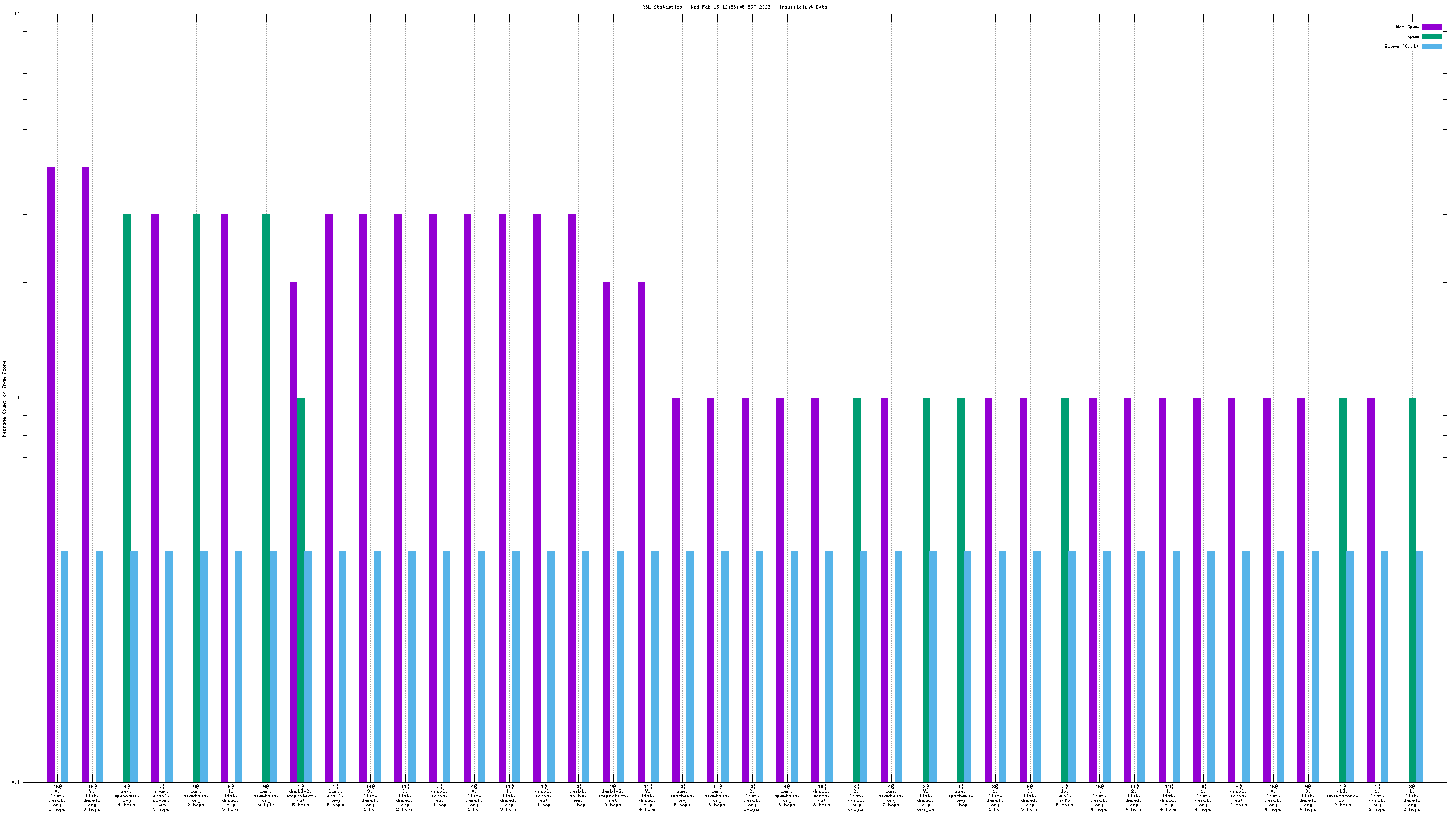Click the 'Message Count or Spam Score' axis label
Image resolution: width=1456 pixels, height=819 pixels.
[x=5, y=398]
